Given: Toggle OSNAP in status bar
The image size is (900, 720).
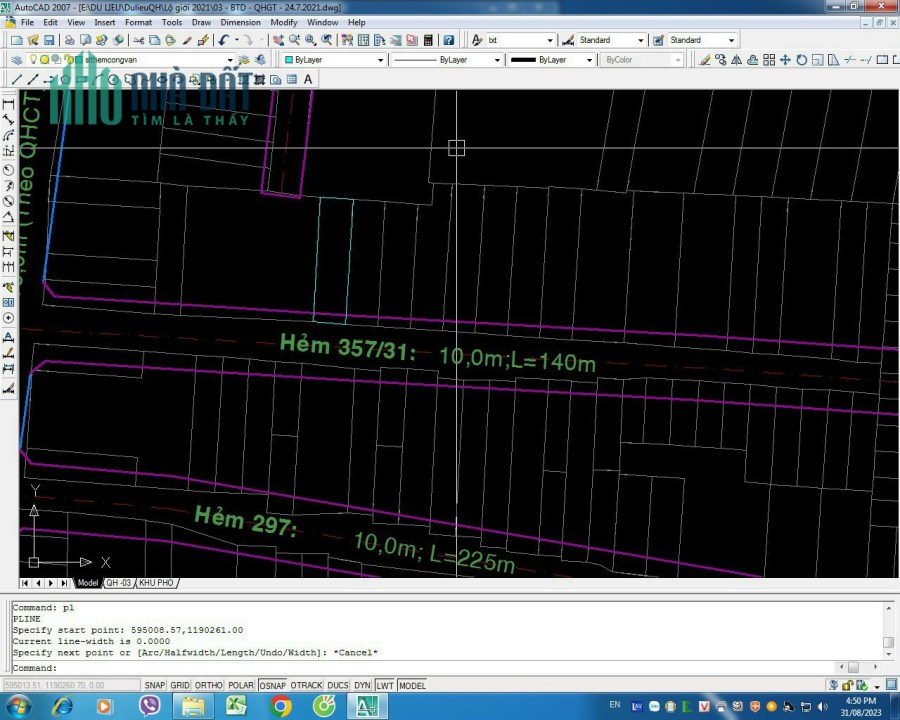Looking at the screenshot, I should coord(272,685).
